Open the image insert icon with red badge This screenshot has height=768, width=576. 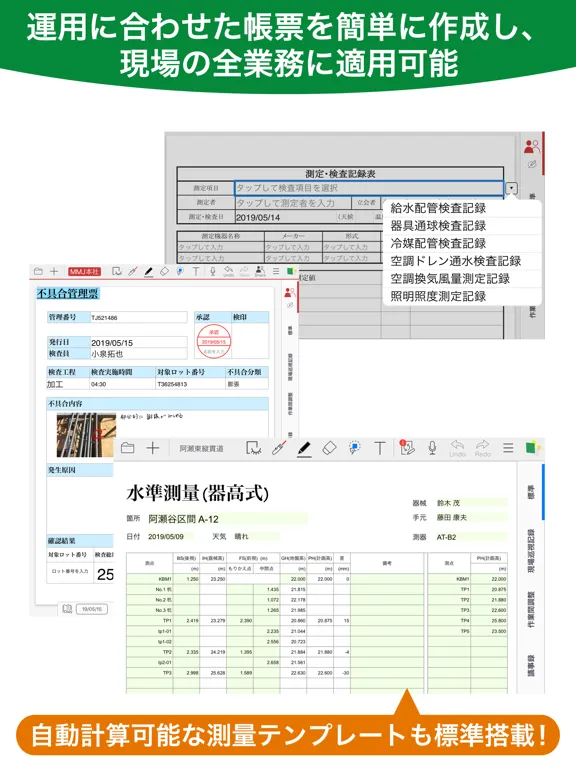pos(407,447)
